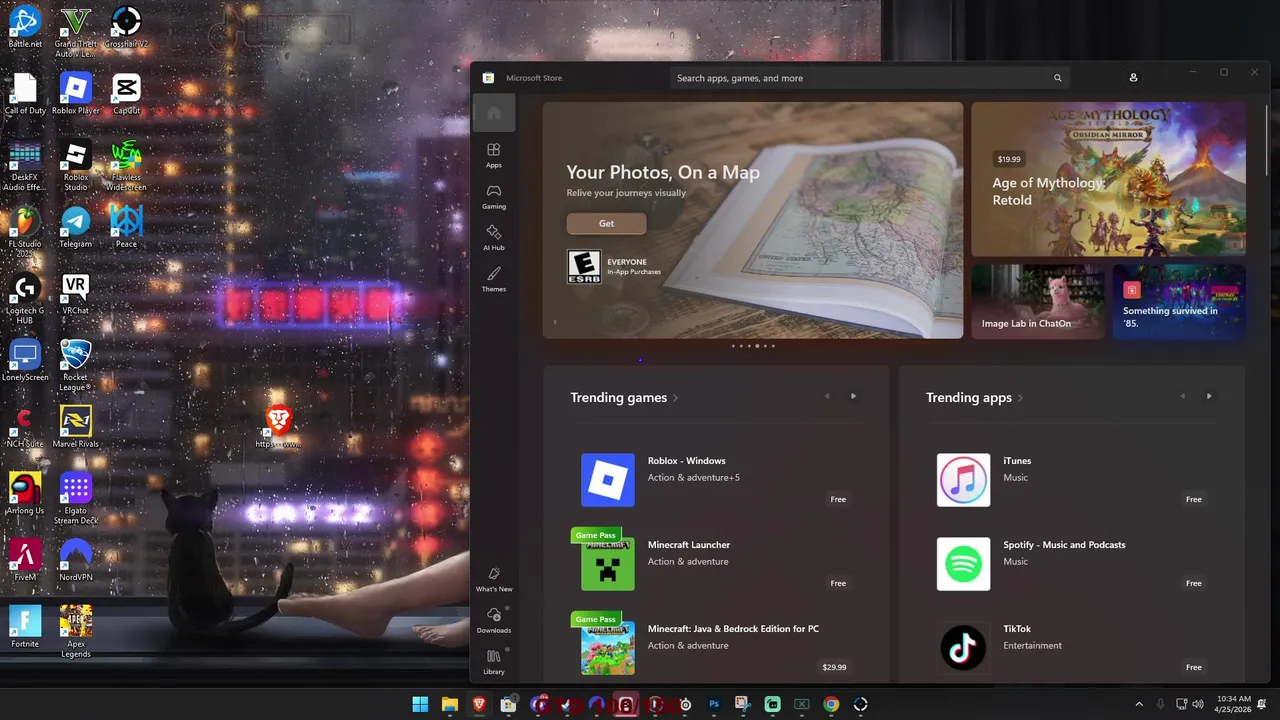Image resolution: width=1280 pixels, height=720 pixels.
Task: Show next Trending apps items
Action: (x=1209, y=397)
